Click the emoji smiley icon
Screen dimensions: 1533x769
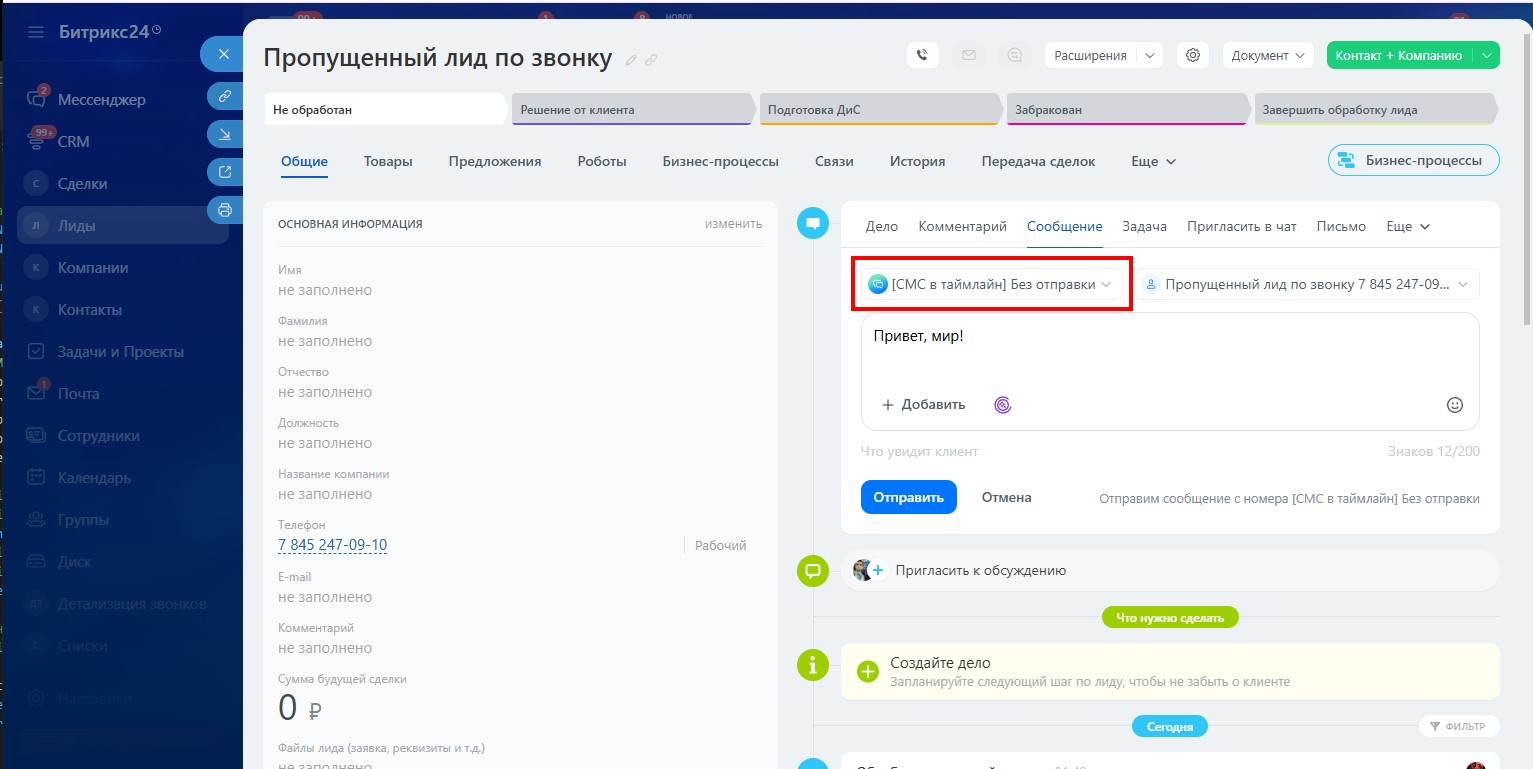pyautogui.click(x=1455, y=405)
